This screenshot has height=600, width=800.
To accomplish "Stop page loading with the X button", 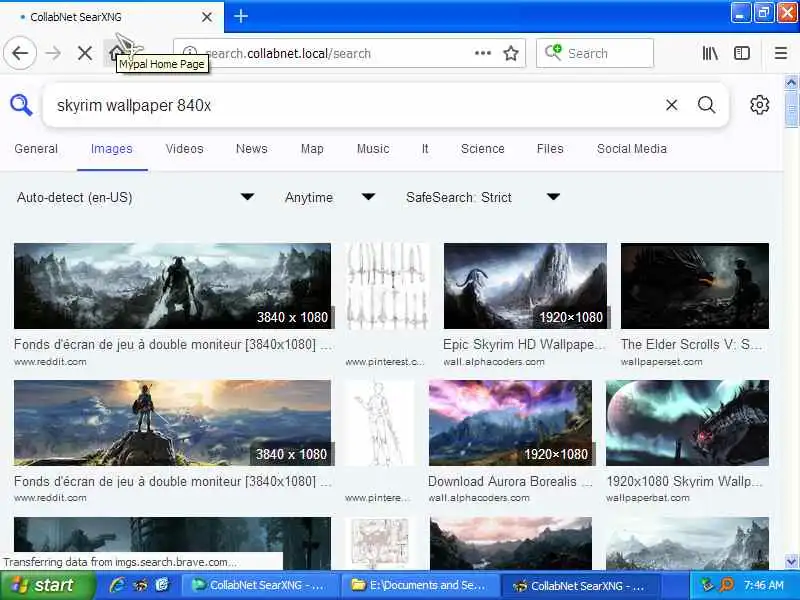I will [85, 53].
